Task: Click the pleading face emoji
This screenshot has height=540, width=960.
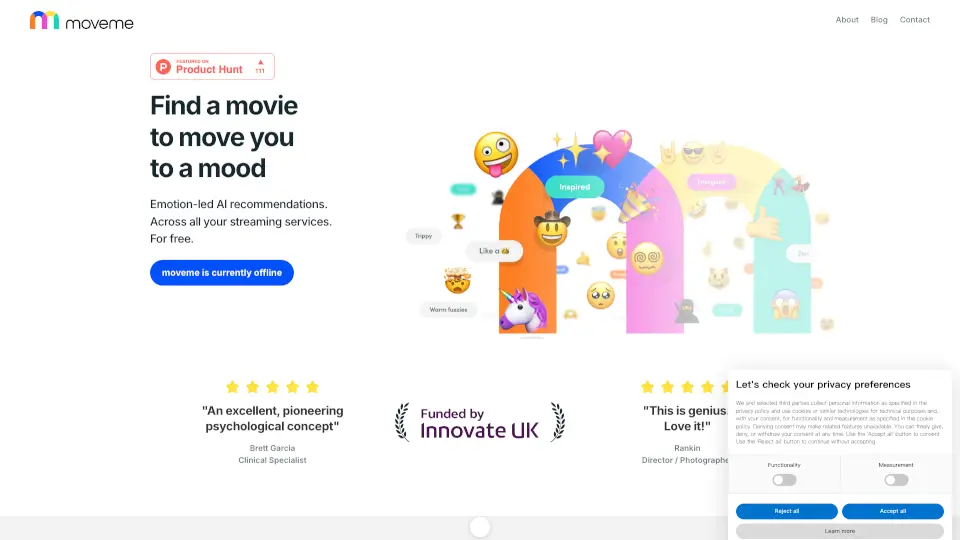Action: tap(601, 296)
